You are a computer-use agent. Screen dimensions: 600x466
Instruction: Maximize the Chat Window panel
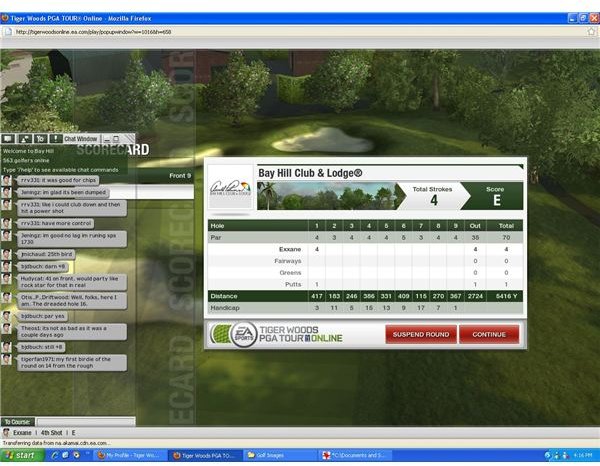coord(116,139)
